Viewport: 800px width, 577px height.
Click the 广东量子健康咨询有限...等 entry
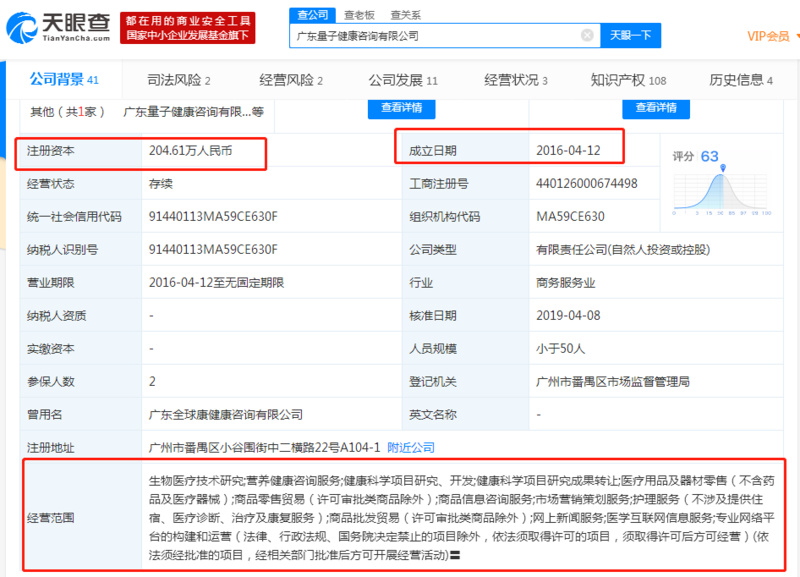193,112
